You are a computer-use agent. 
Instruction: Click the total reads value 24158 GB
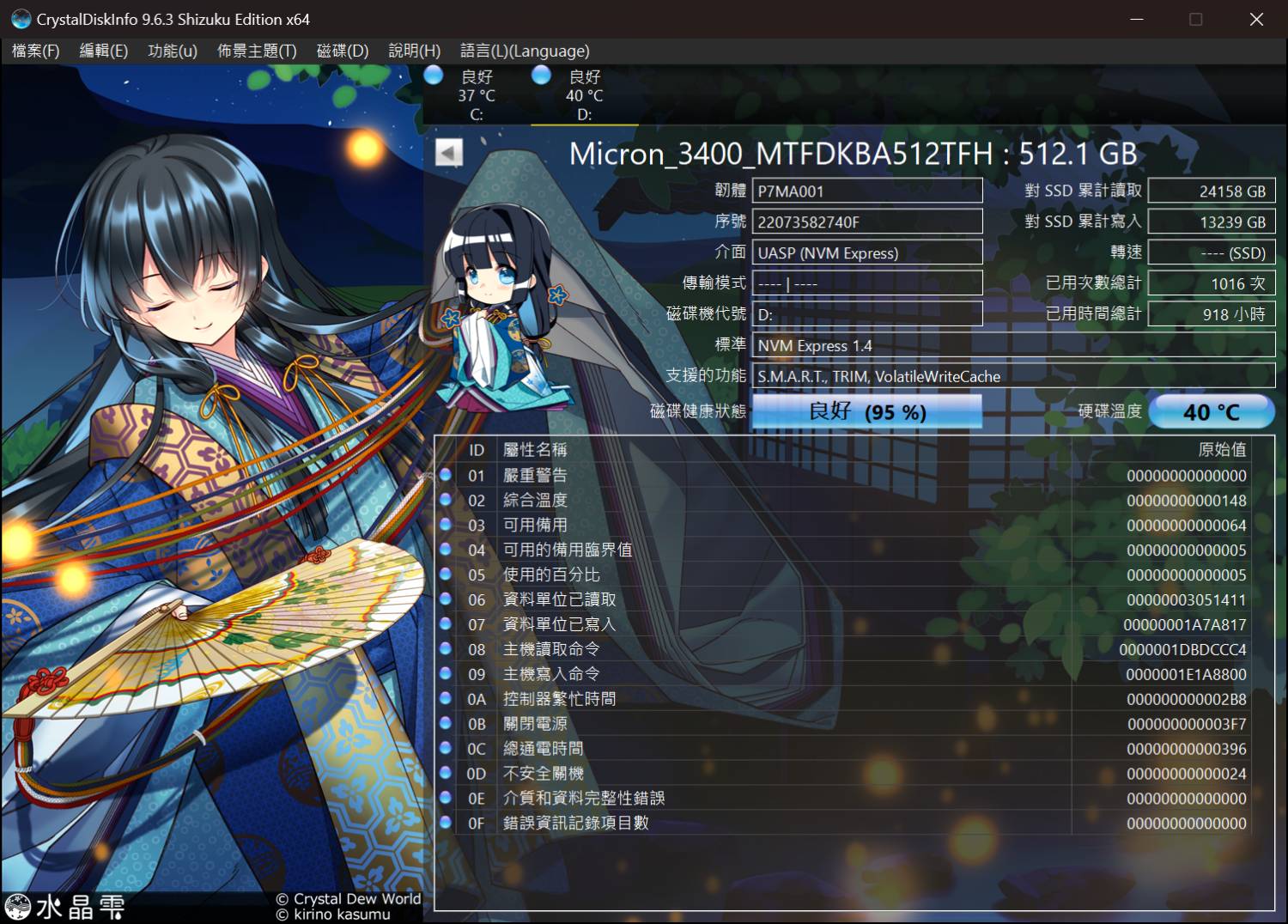pyautogui.click(x=1212, y=191)
